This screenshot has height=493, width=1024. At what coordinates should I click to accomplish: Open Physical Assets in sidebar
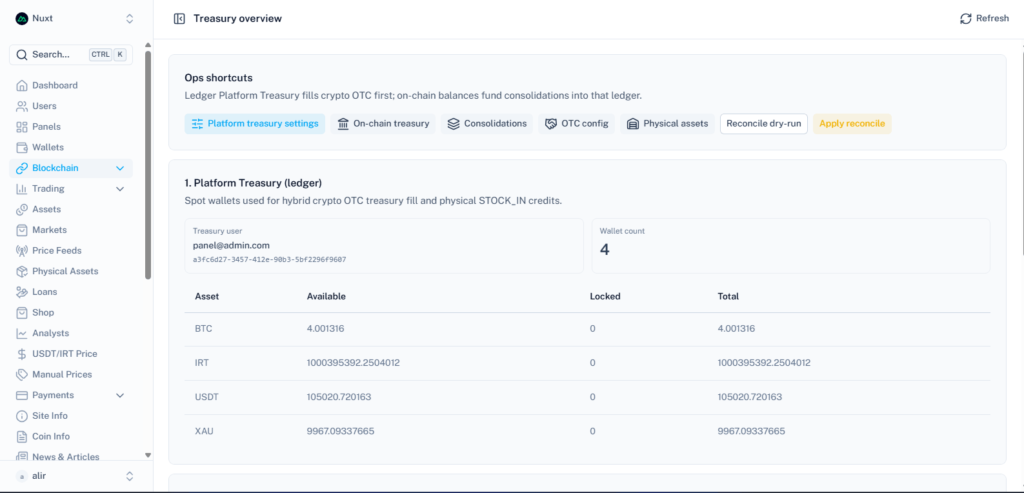click(71, 271)
